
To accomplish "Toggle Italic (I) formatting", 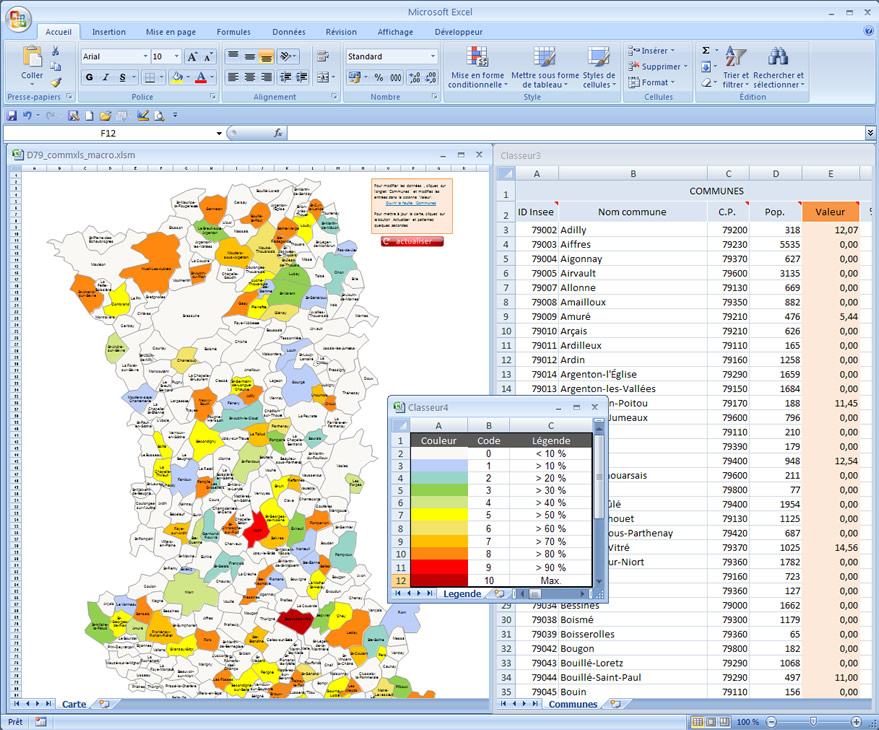I will tap(105, 77).
